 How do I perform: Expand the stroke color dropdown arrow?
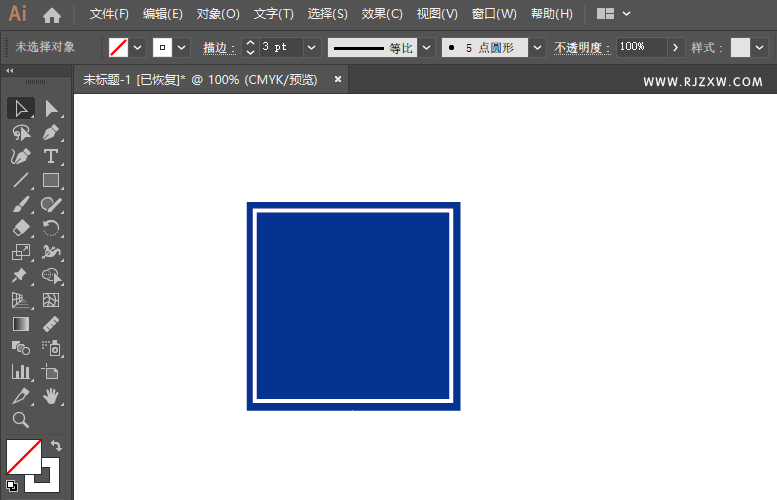[x=181, y=48]
